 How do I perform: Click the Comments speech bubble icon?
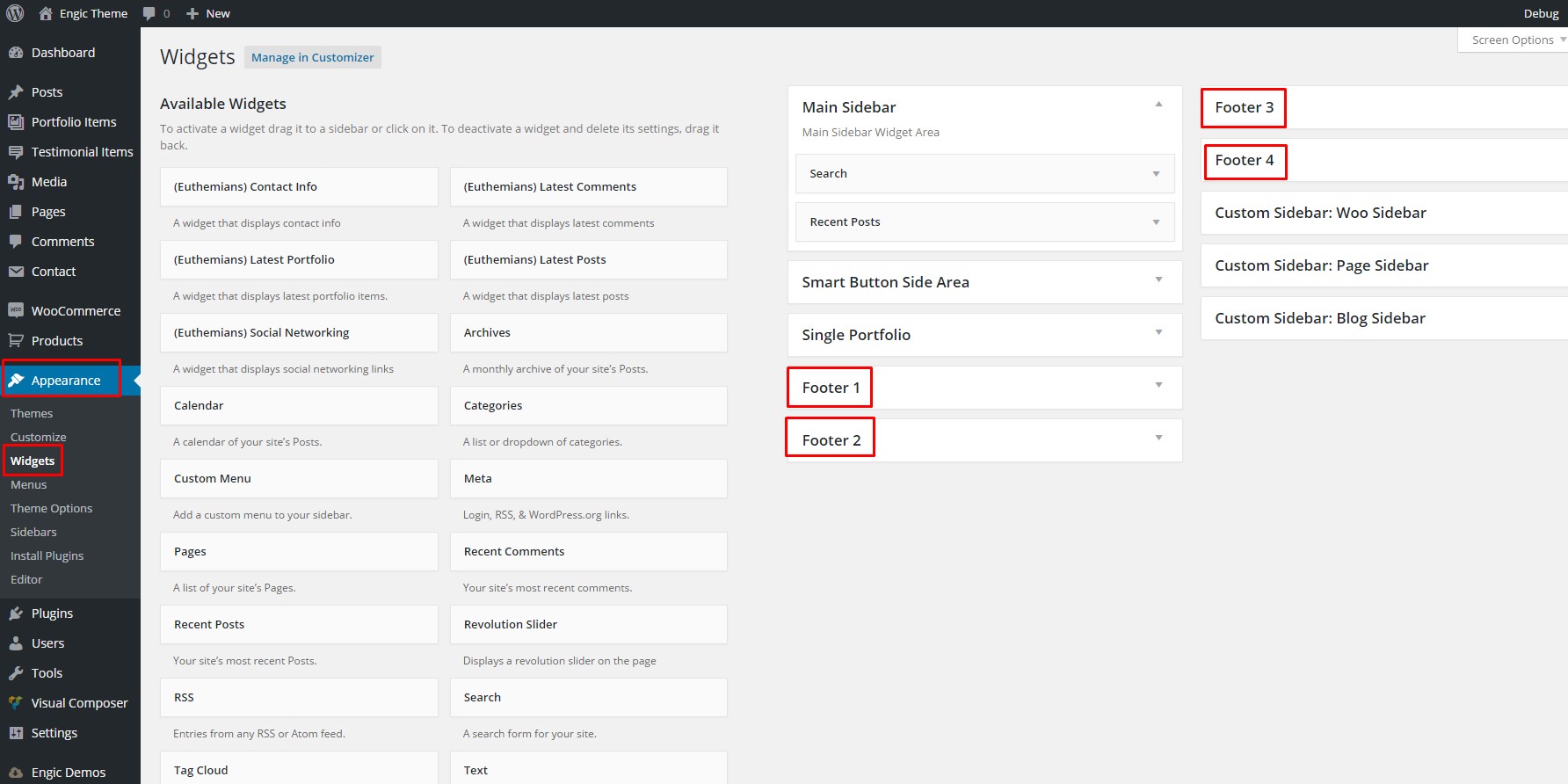16,242
